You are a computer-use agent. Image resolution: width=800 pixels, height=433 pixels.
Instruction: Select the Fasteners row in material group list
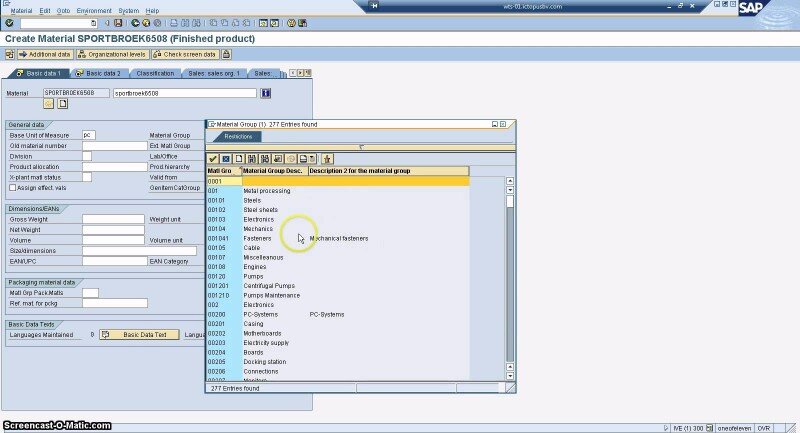257,238
